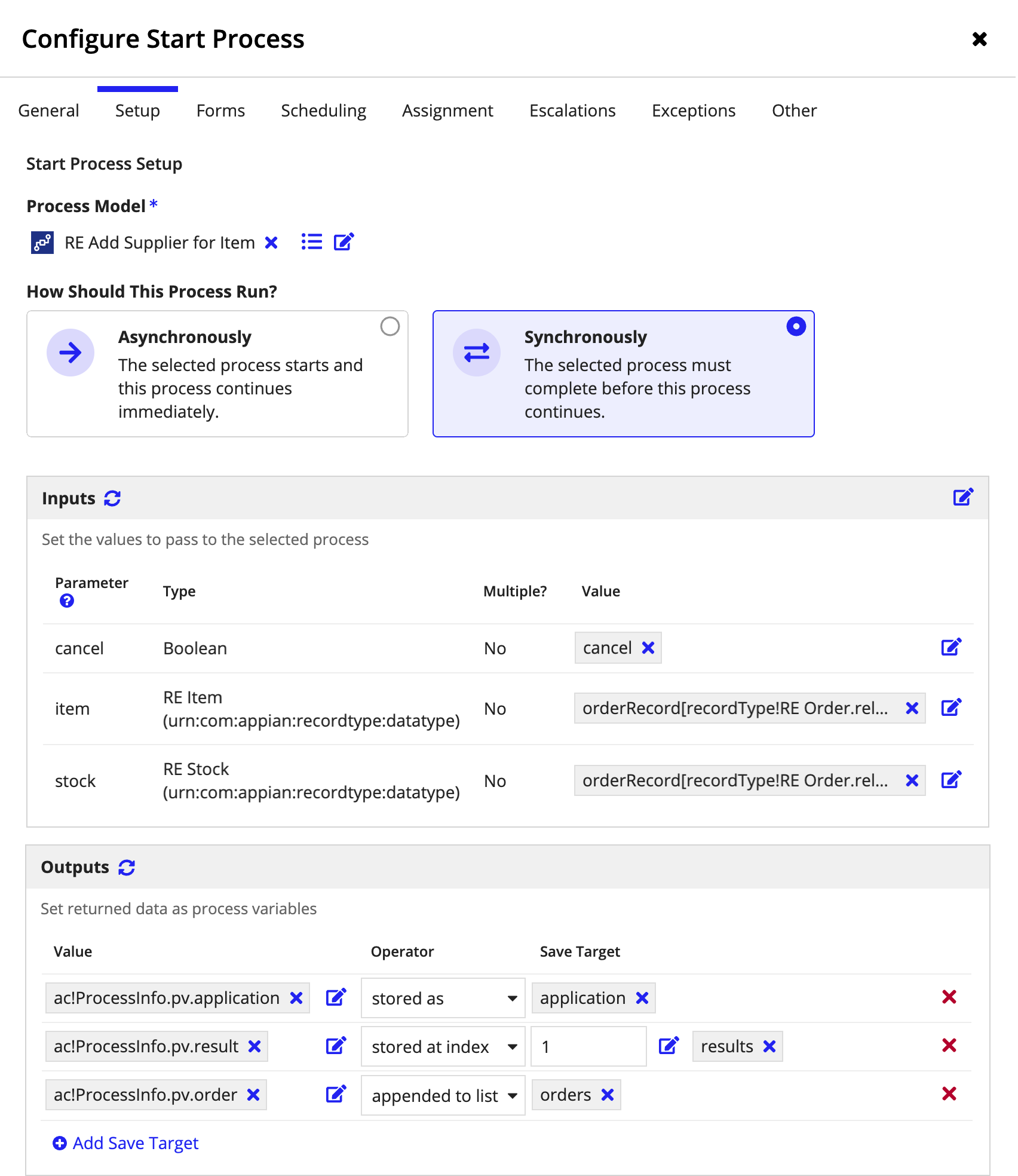This screenshot has width=1018, height=1176.
Task: Remove the application save target
Action: pos(642,998)
